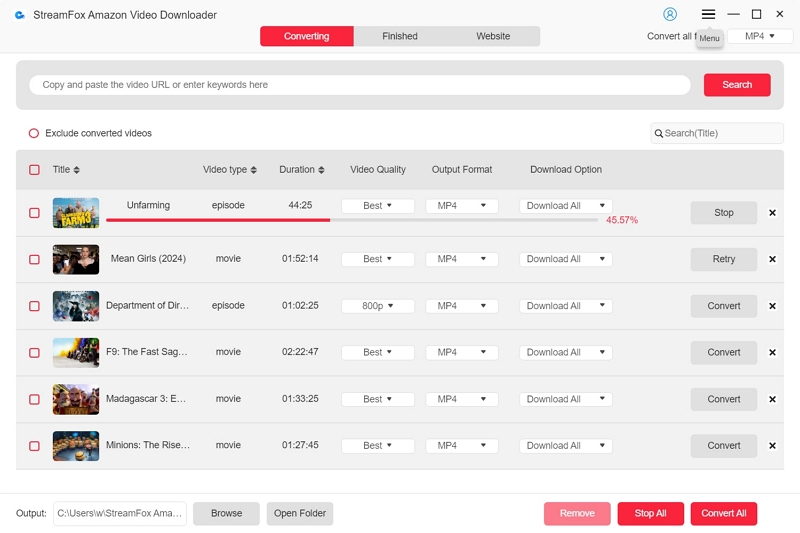Toggle the select-all checkbox in header
Image resolution: width=800 pixels, height=533 pixels.
pos(34,170)
